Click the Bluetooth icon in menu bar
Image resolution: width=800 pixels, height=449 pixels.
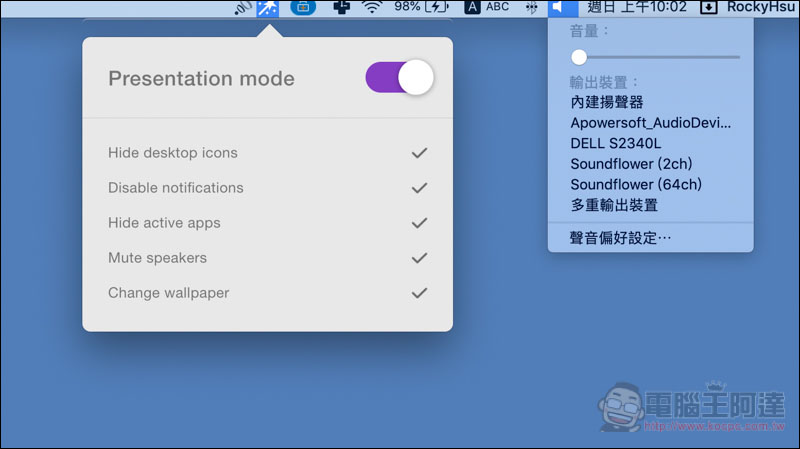point(531,7)
